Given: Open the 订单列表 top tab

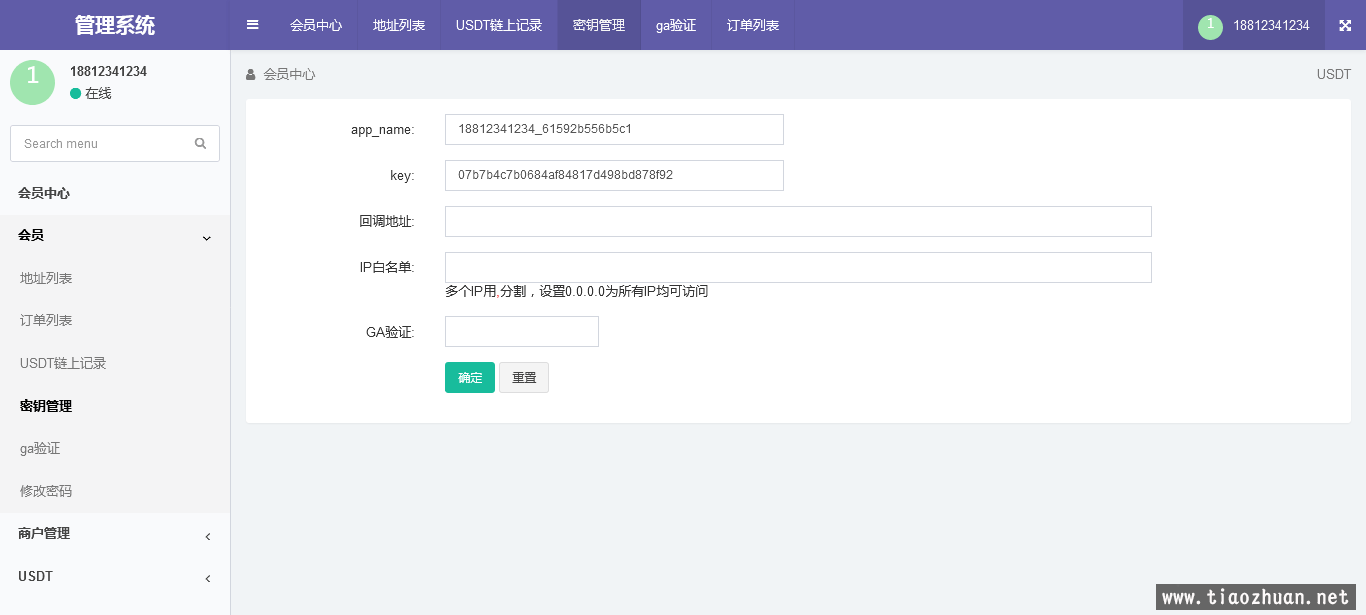Looking at the screenshot, I should 753,25.
